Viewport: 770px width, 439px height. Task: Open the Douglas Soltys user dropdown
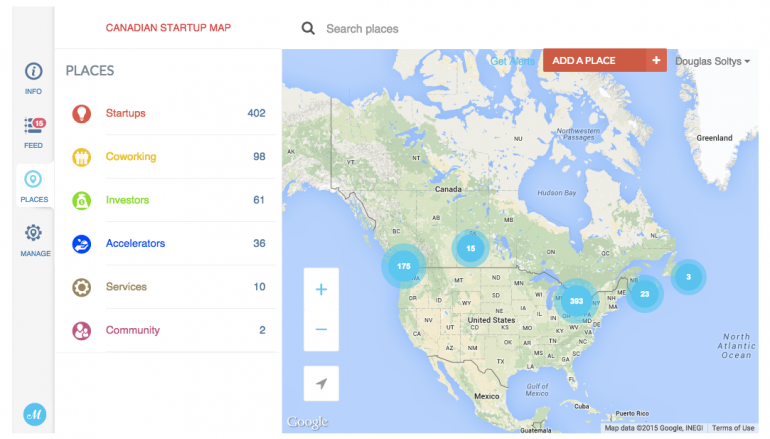tap(712, 61)
